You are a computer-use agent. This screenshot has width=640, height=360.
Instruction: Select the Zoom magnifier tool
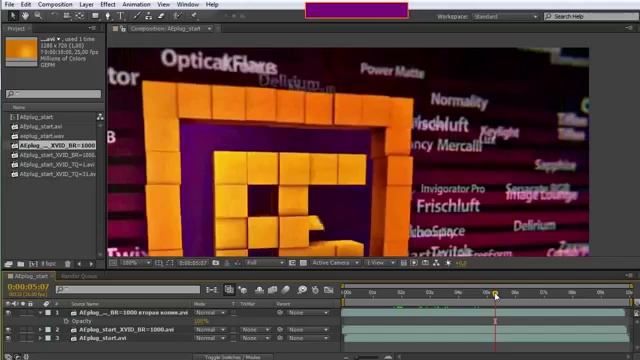[38, 16]
